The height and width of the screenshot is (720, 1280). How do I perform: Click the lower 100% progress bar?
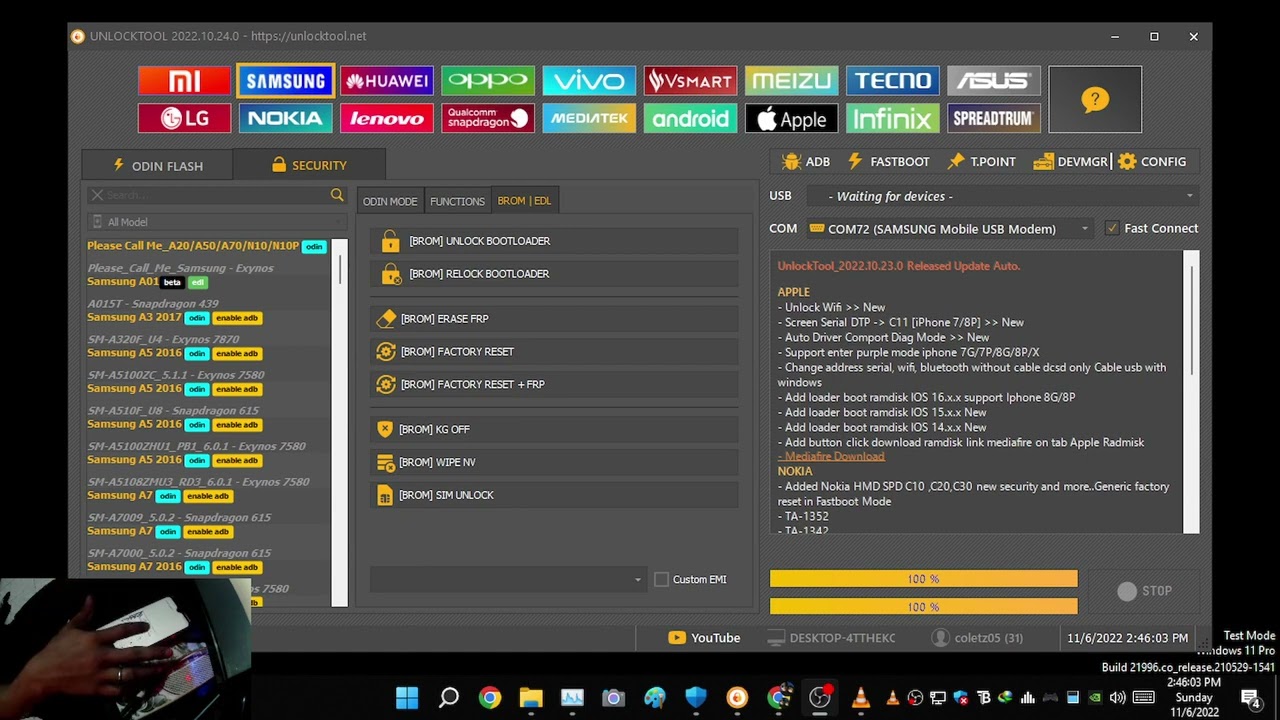pyautogui.click(x=923, y=607)
